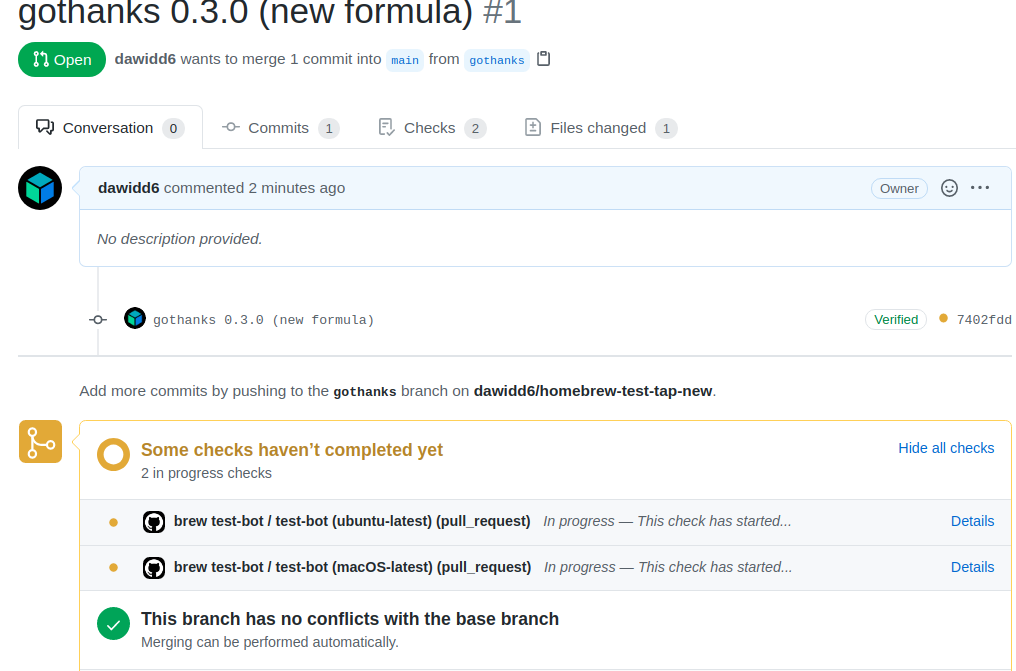This screenshot has height=671, width=1016.
Task: Copy the branch name to clipboard
Action: pyautogui.click(x=543, y=59)
